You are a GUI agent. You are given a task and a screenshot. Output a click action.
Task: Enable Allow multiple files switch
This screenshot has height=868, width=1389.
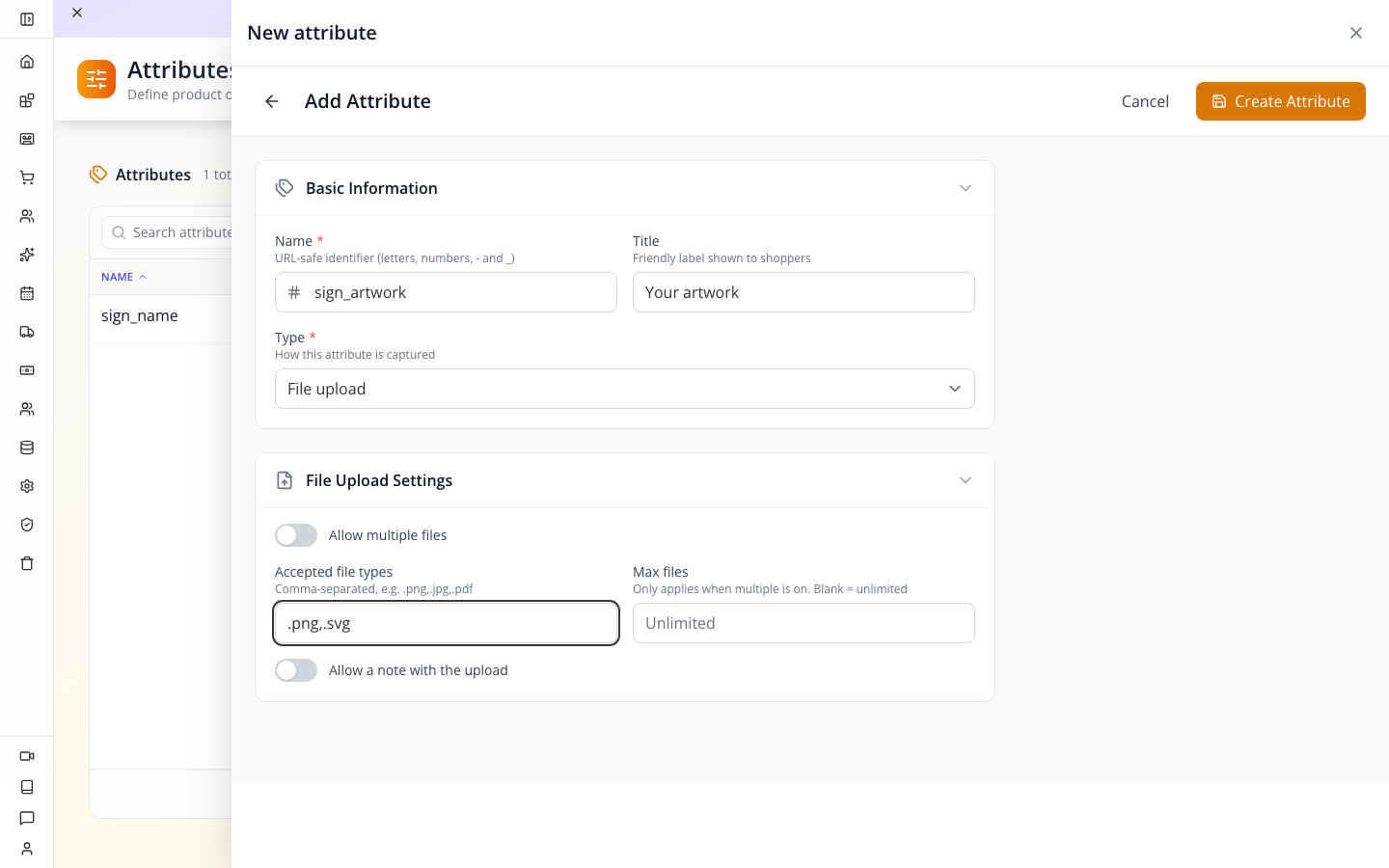[296, 535]
